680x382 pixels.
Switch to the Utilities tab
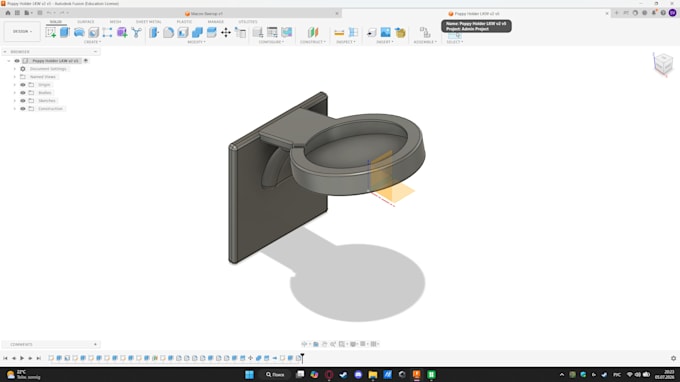[248, 22]
